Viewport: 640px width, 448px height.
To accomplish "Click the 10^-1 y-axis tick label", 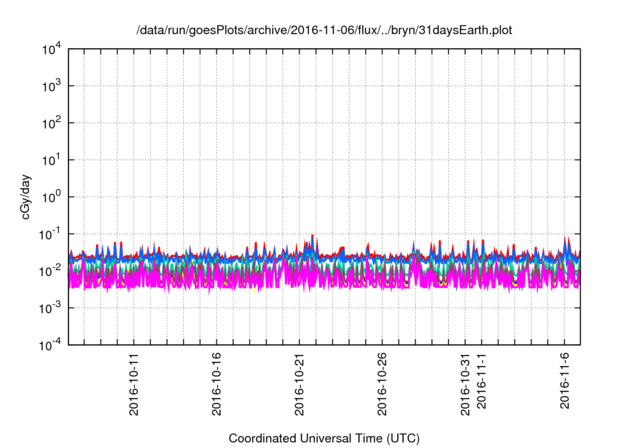I will pos(50,233).
